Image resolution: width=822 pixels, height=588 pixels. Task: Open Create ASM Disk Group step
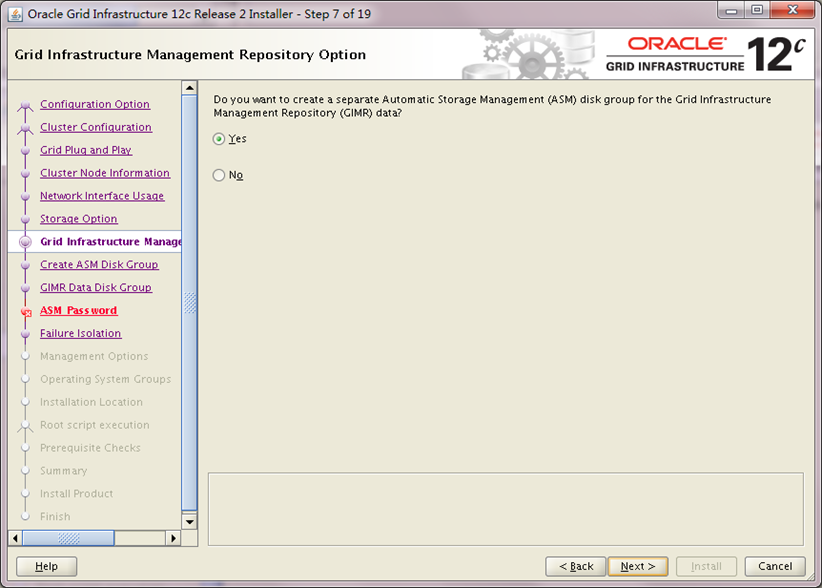point(99,265)
